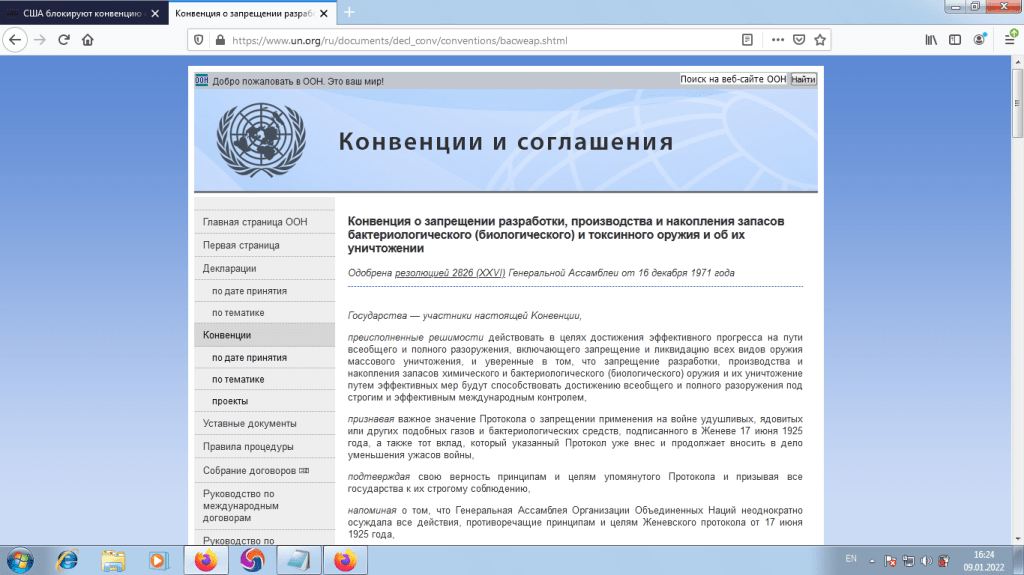Open "резолюцией 2826 (XXVI)" link
The image size is (1024, 575).
450,273
